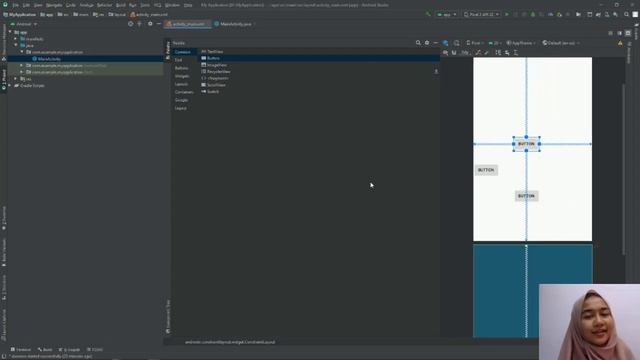Choose Switch in the palette list
Viewport: 640px width, 360px height.
point(210,92)
